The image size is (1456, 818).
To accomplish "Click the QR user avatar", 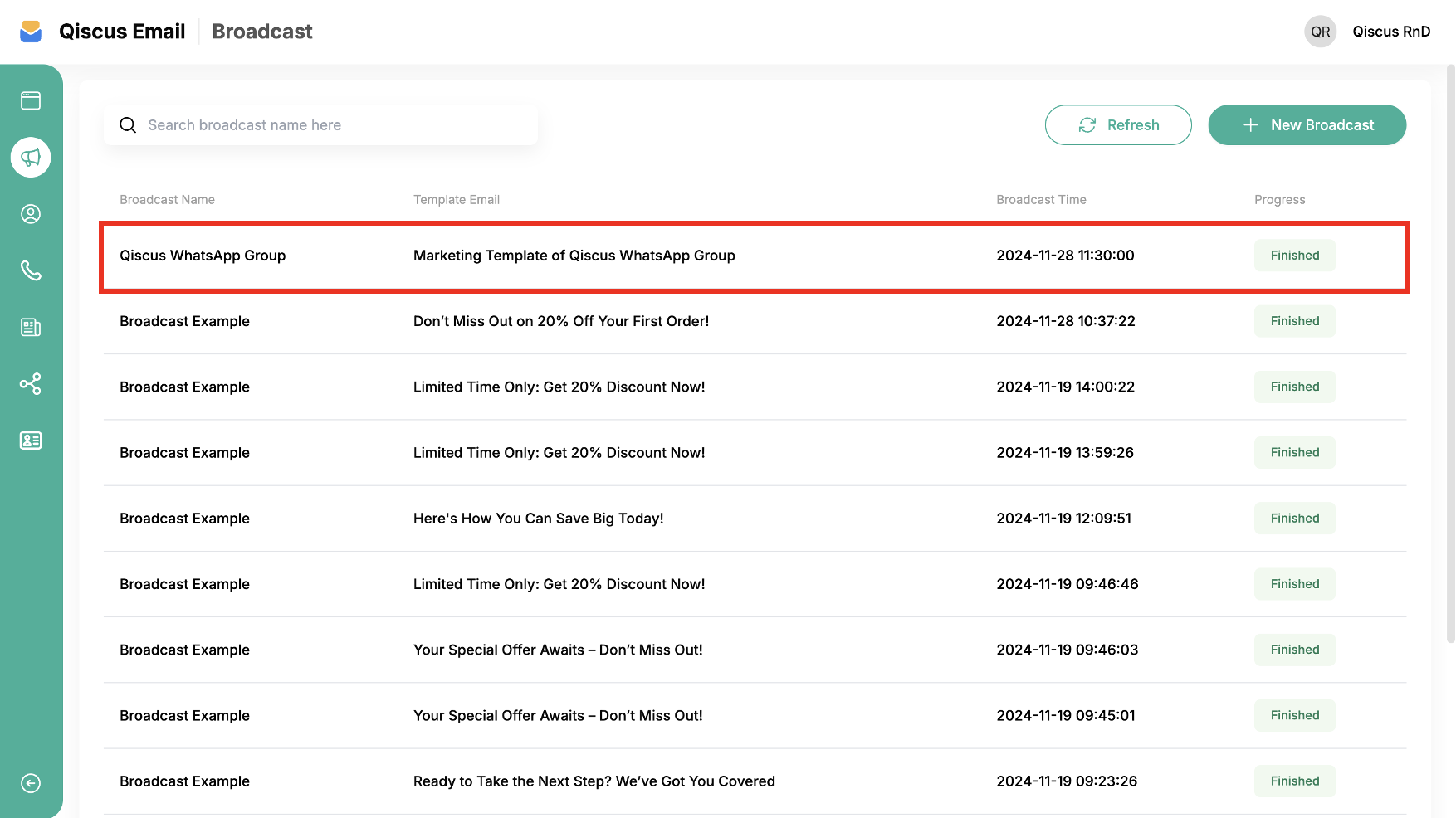I will point(1320,32).
